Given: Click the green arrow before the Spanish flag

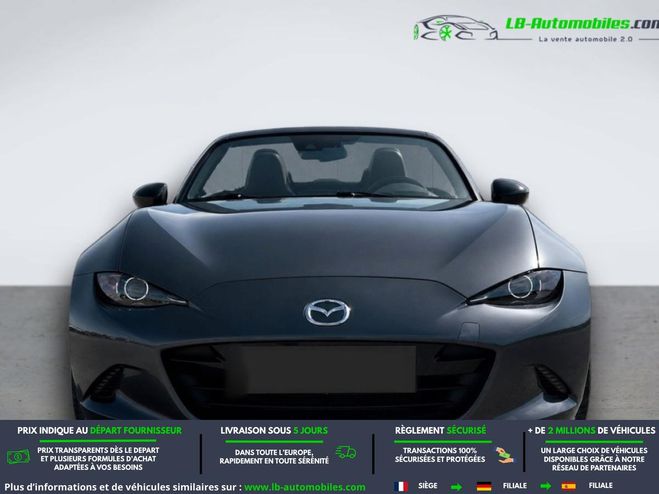Looking at the screenshot, I should point(545,487).
